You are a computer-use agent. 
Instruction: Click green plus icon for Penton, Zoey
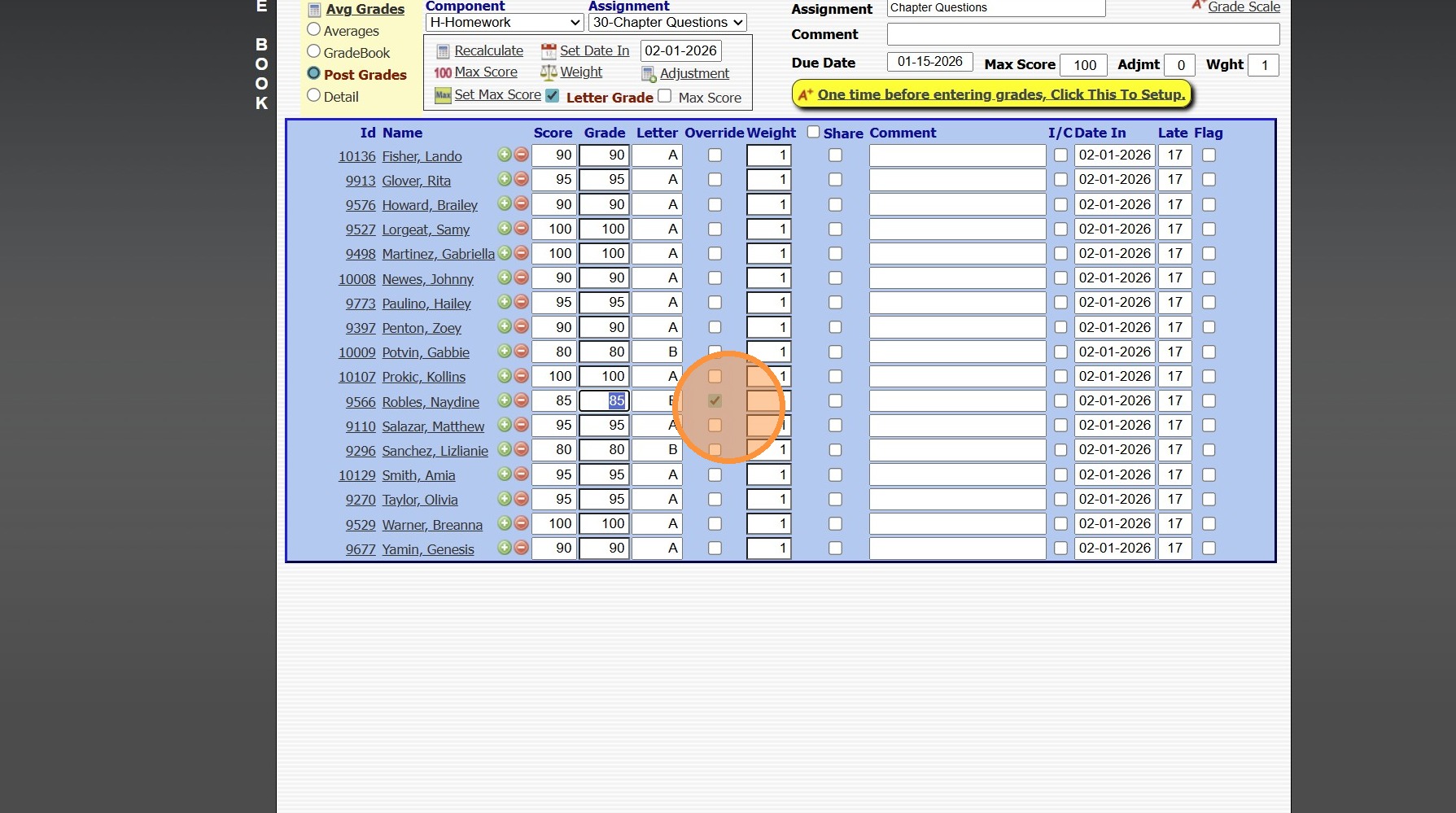coord(505,326)
